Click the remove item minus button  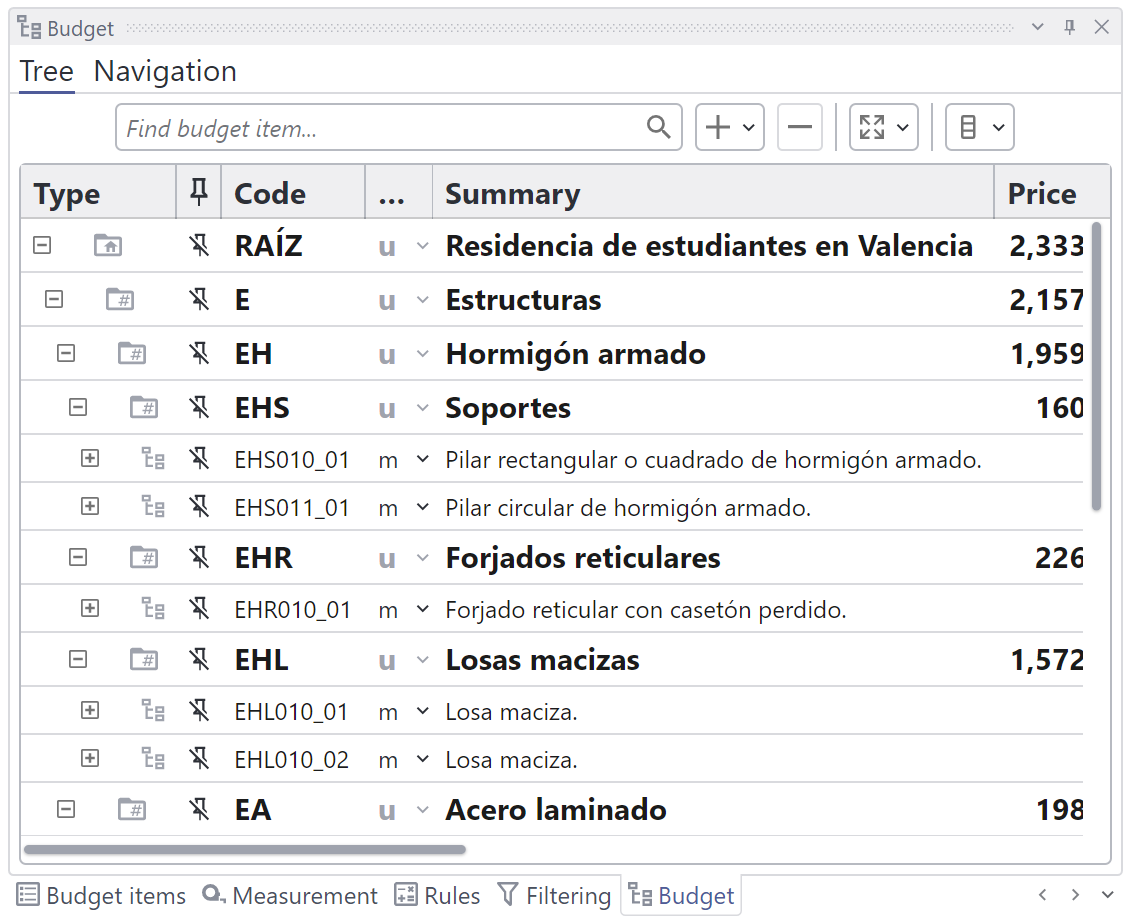click(799, 127)
